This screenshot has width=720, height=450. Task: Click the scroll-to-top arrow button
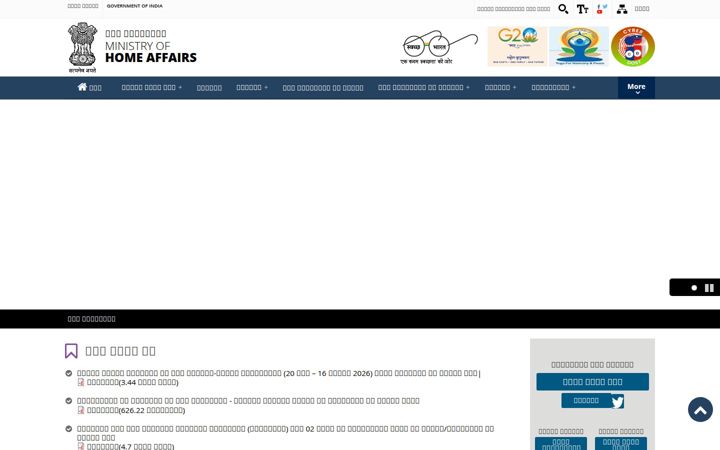coord(700,410)
